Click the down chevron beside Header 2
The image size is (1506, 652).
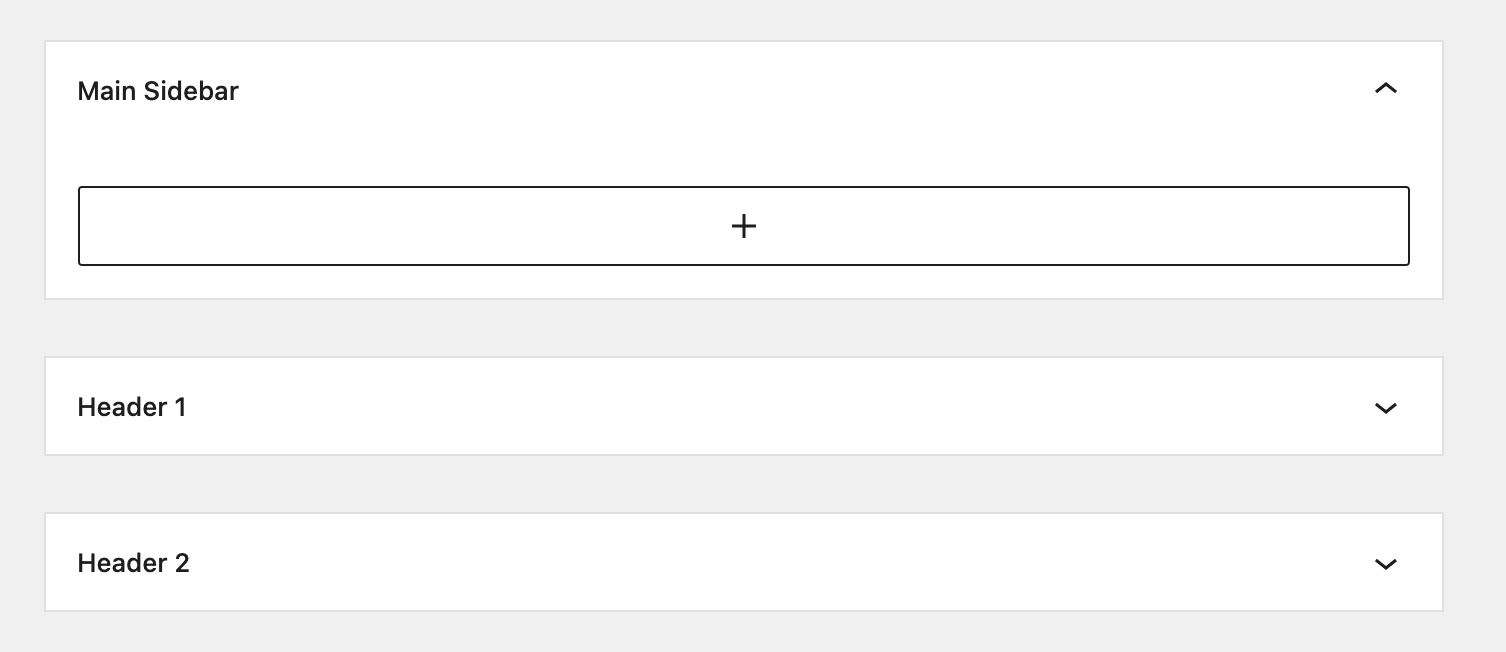[1385, 563]
